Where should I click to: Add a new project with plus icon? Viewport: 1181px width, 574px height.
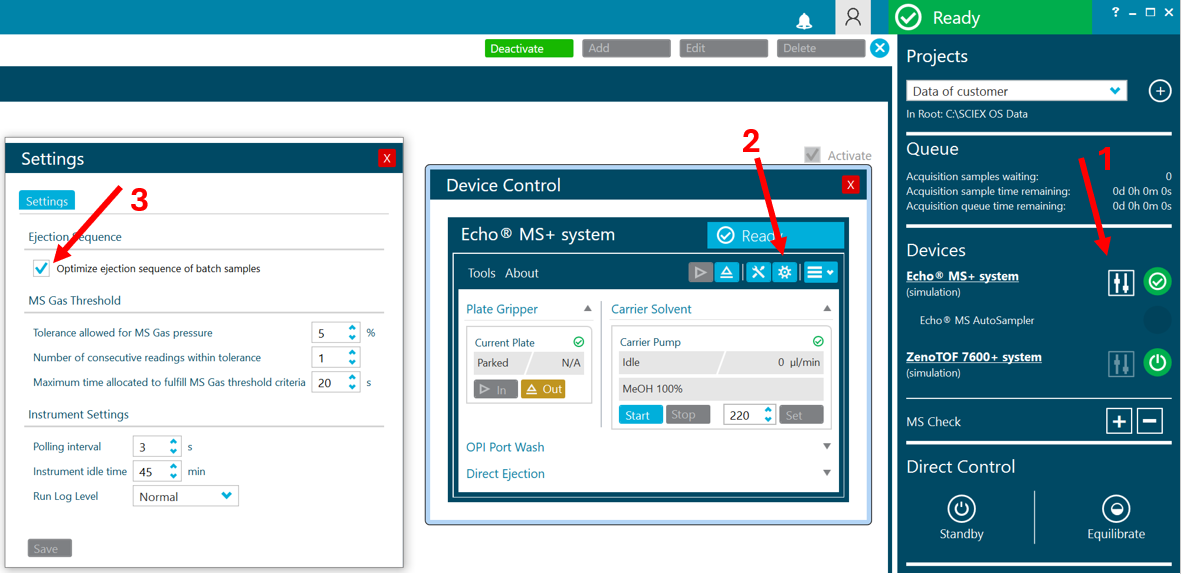[x=1159, y=91]
